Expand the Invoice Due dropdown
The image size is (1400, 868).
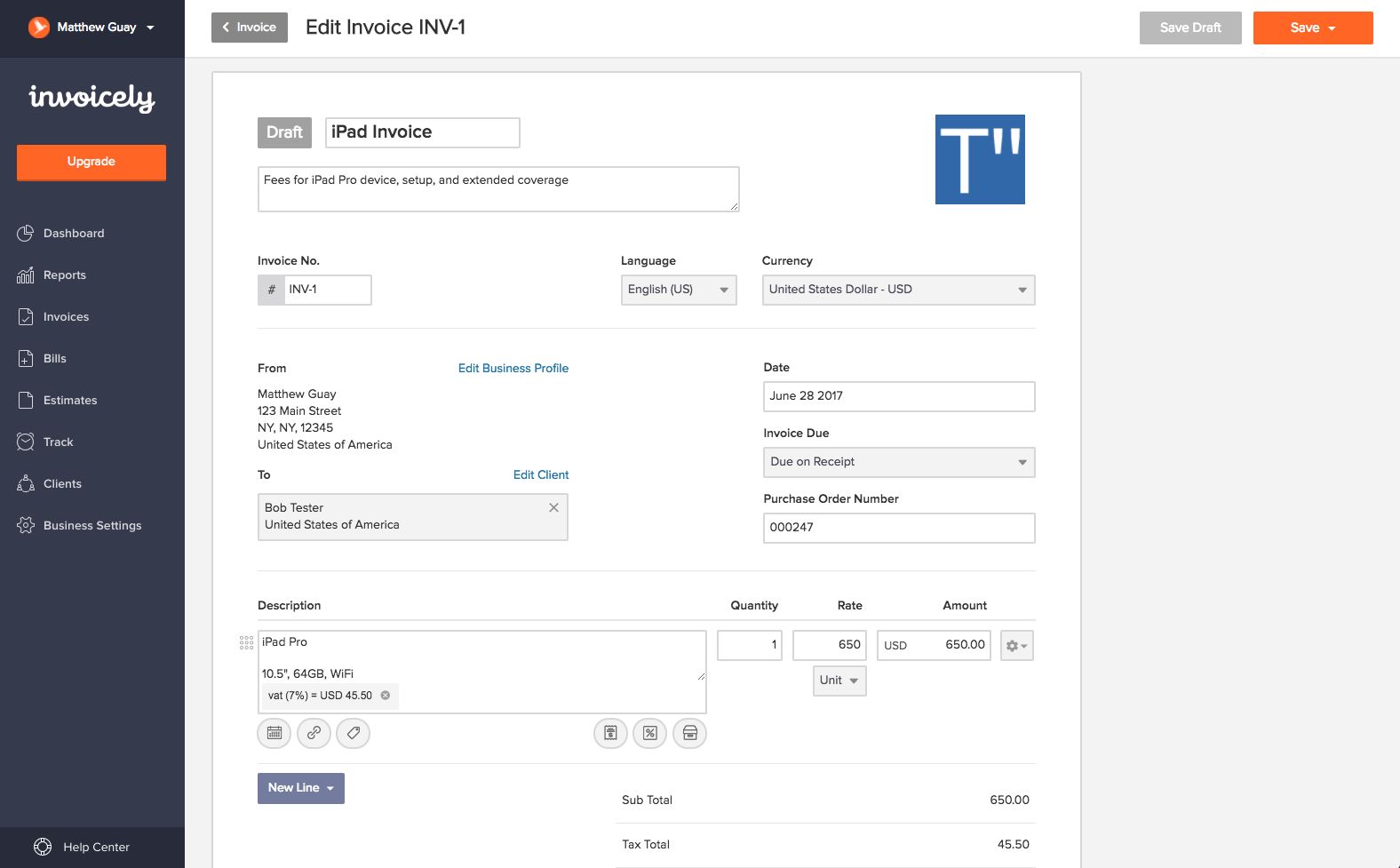pos(898,462)
